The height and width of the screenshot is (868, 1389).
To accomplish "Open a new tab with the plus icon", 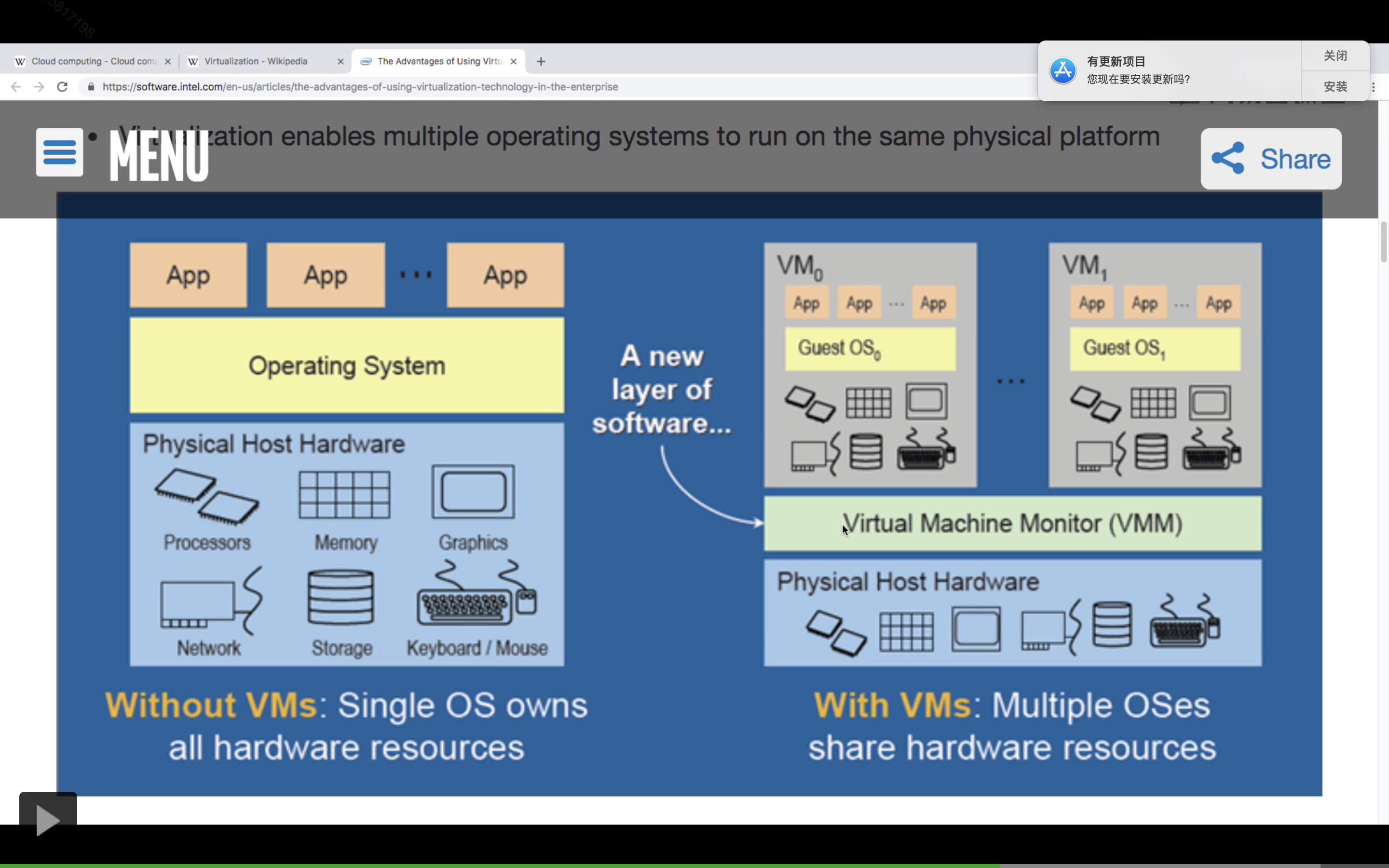I will point(541,61).
